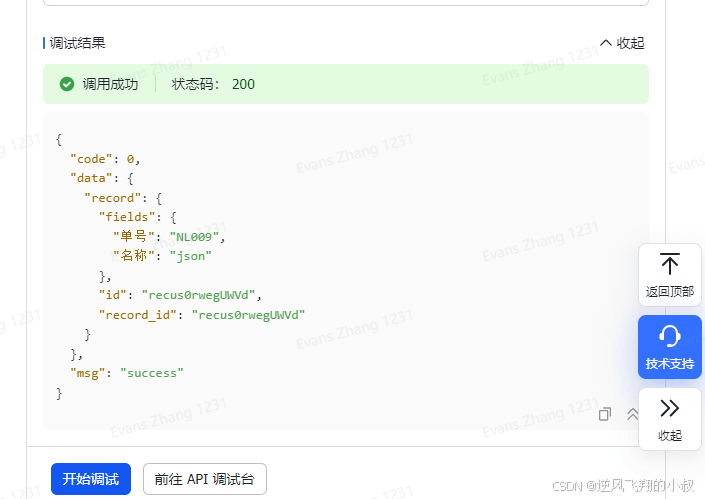The height and width of the screenshot is (499, 705).
Task: Click the back-to-top arrow icon (返回顶部)
Action: (670, 265)
